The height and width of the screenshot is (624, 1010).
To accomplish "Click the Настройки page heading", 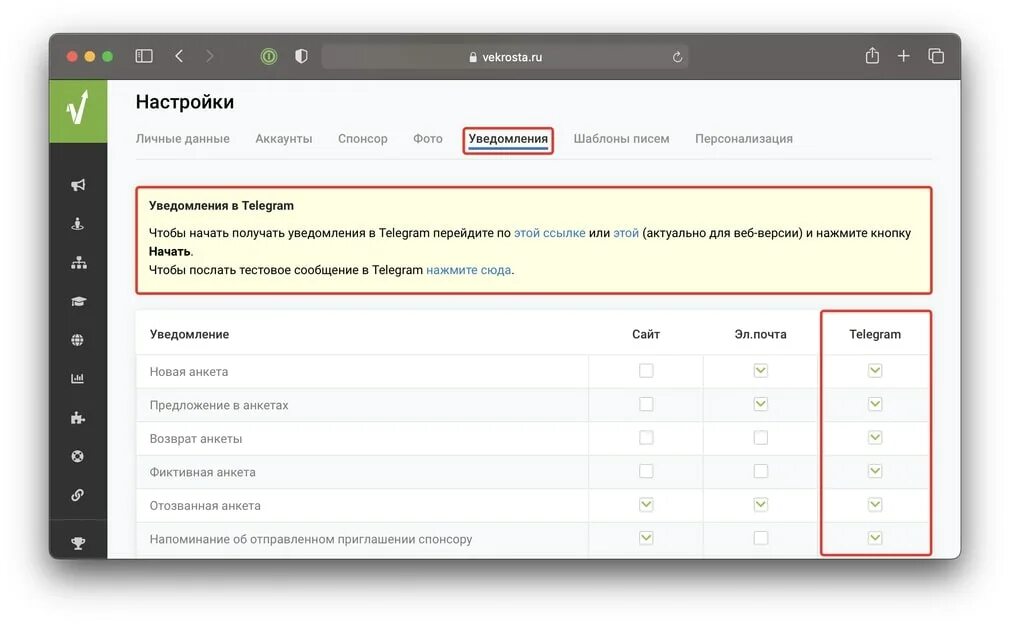I will 185,102.
